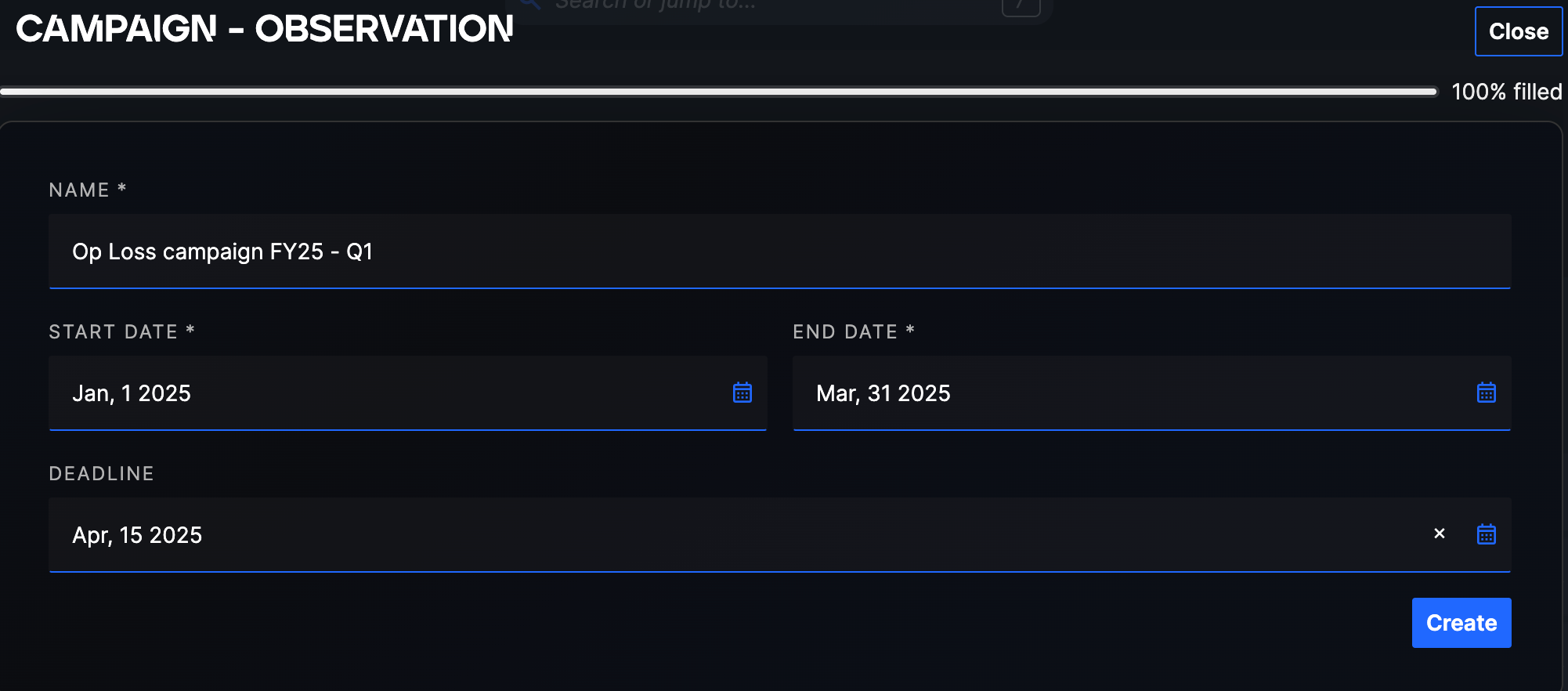
Task: Open the Deadline calendar picker icon
Action: coord(1486,534)
